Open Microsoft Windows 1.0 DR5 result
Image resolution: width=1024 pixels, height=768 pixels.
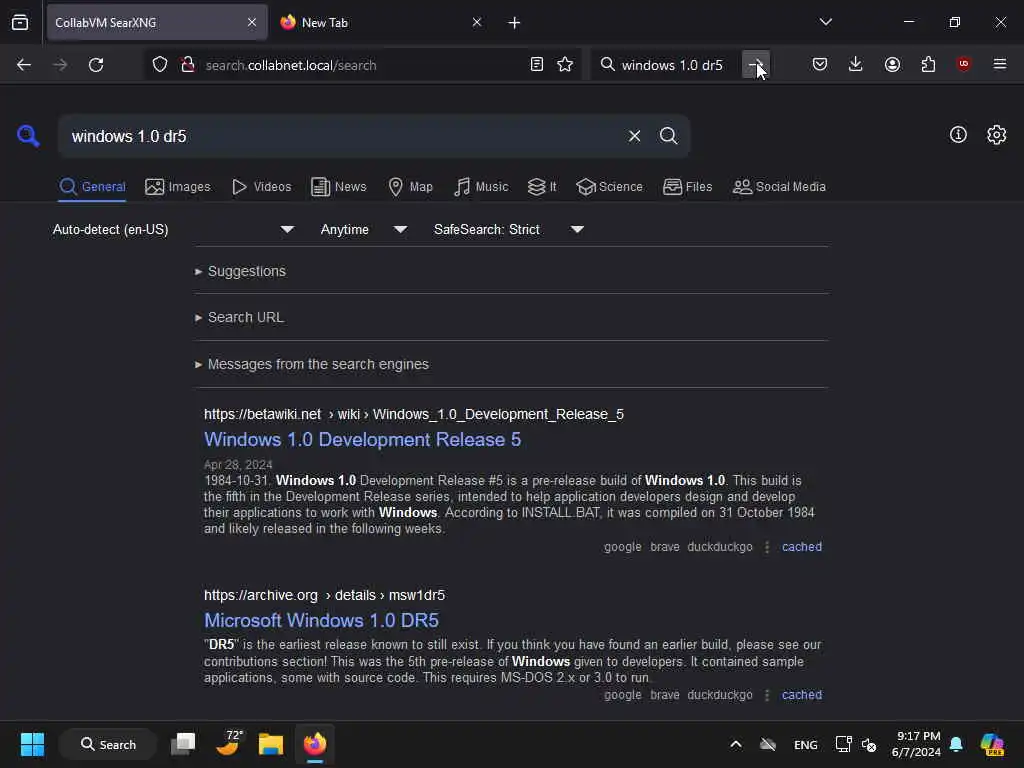[321, 620]
